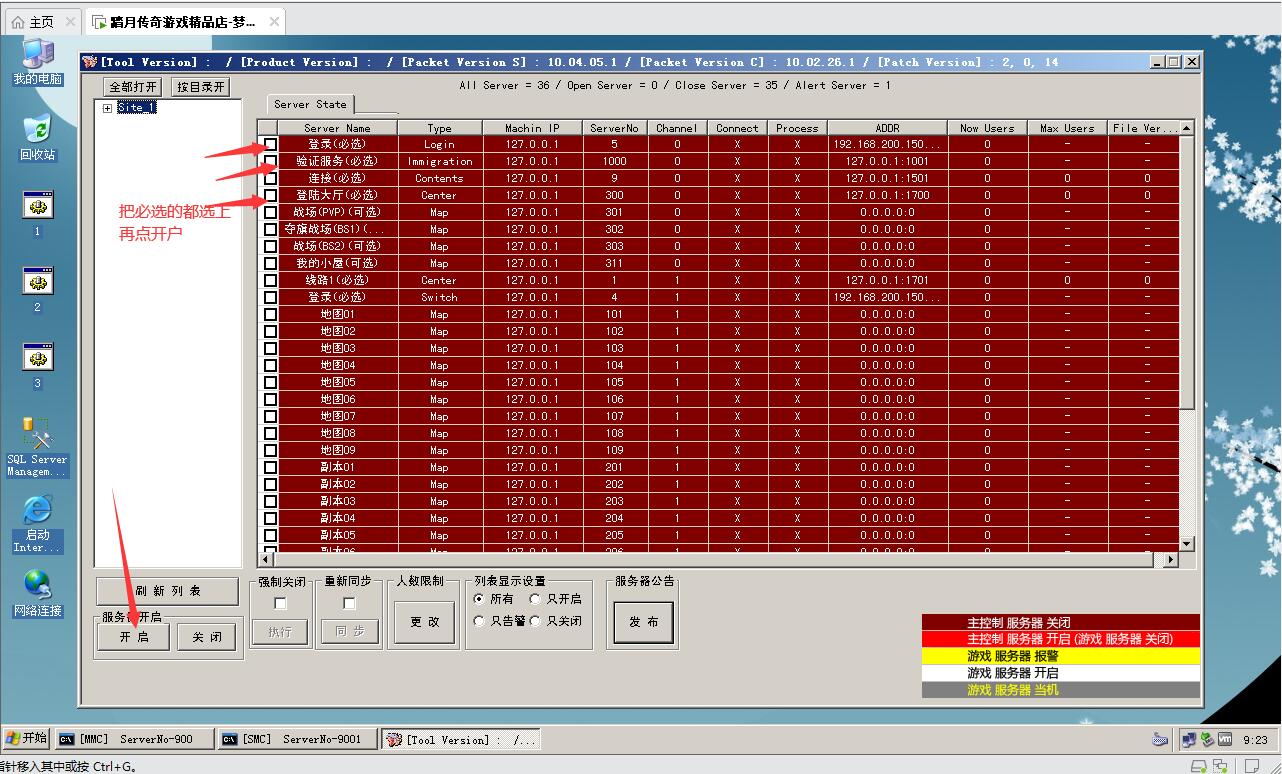The width and height of the screenshot is (1282, 774).
Task: Click the 开始 Start button
Action: tap(27, 739)
